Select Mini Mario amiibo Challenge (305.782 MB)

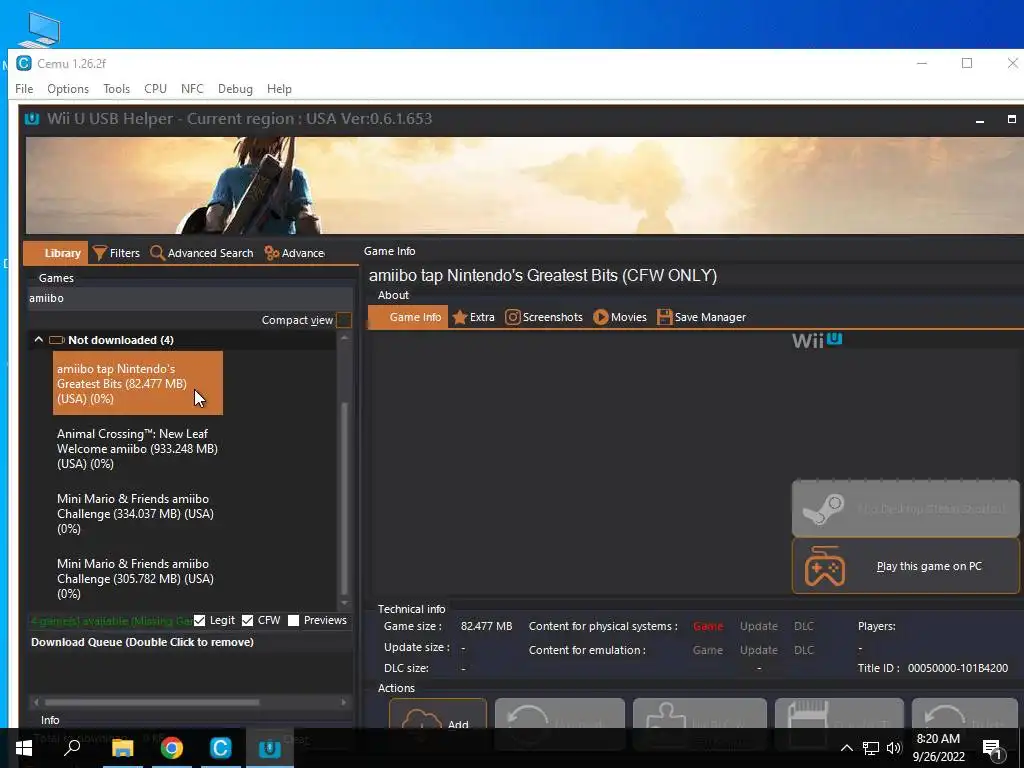tap(138, 579)
